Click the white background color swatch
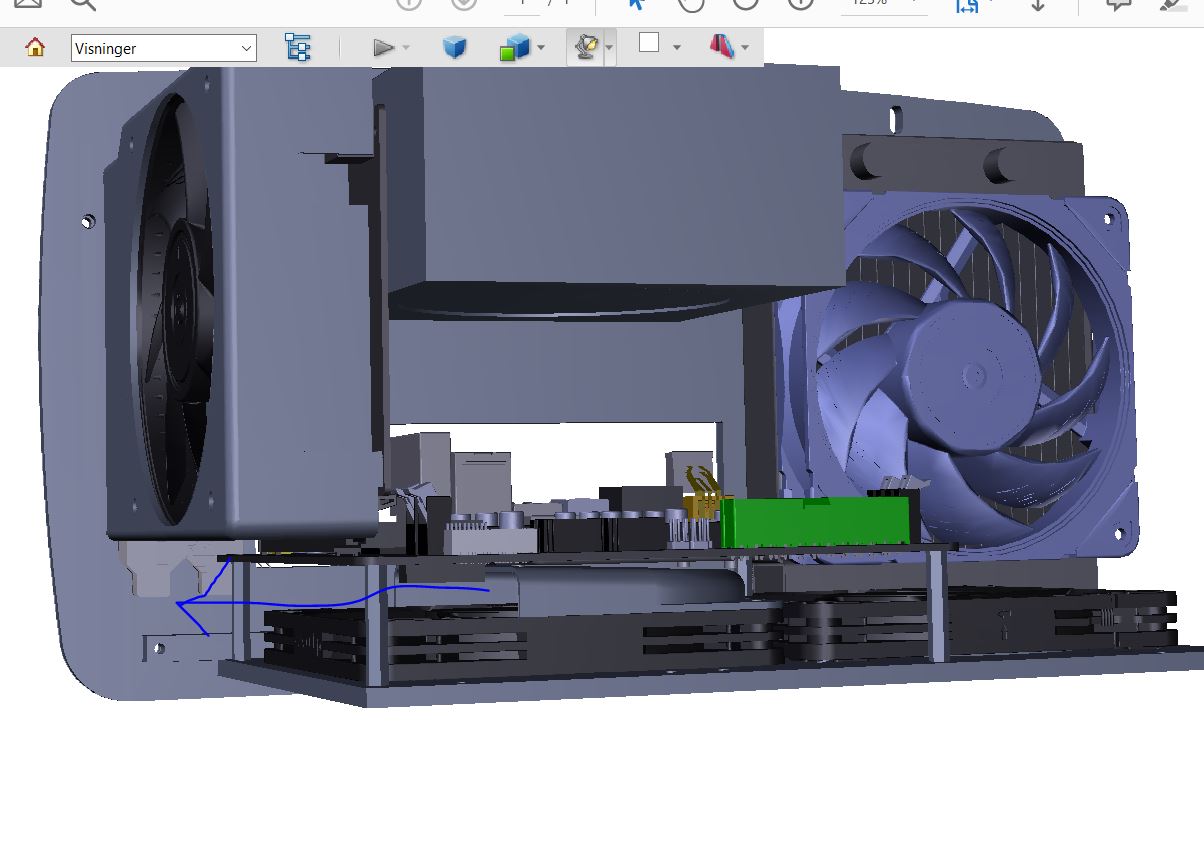This screenshot has width=1204, height=868. 649,43
